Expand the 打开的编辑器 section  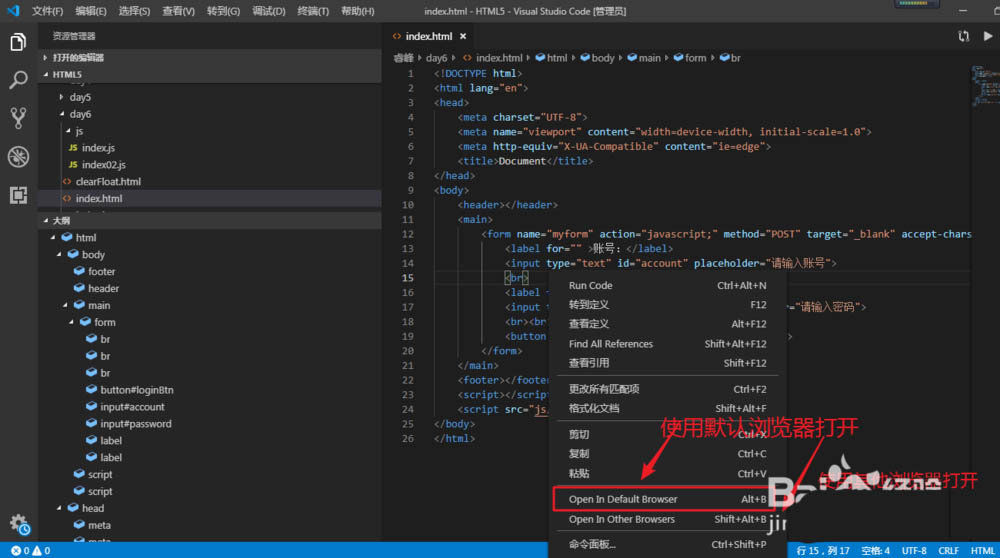pyautogui.click(x=78, y=58)
